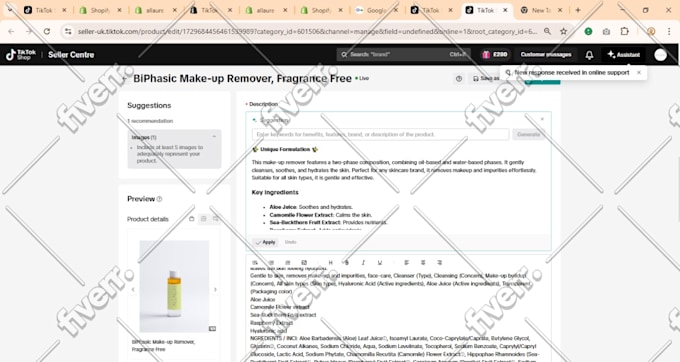
Task: Click the Suggestions panel heading
Action: pos(149,105)
